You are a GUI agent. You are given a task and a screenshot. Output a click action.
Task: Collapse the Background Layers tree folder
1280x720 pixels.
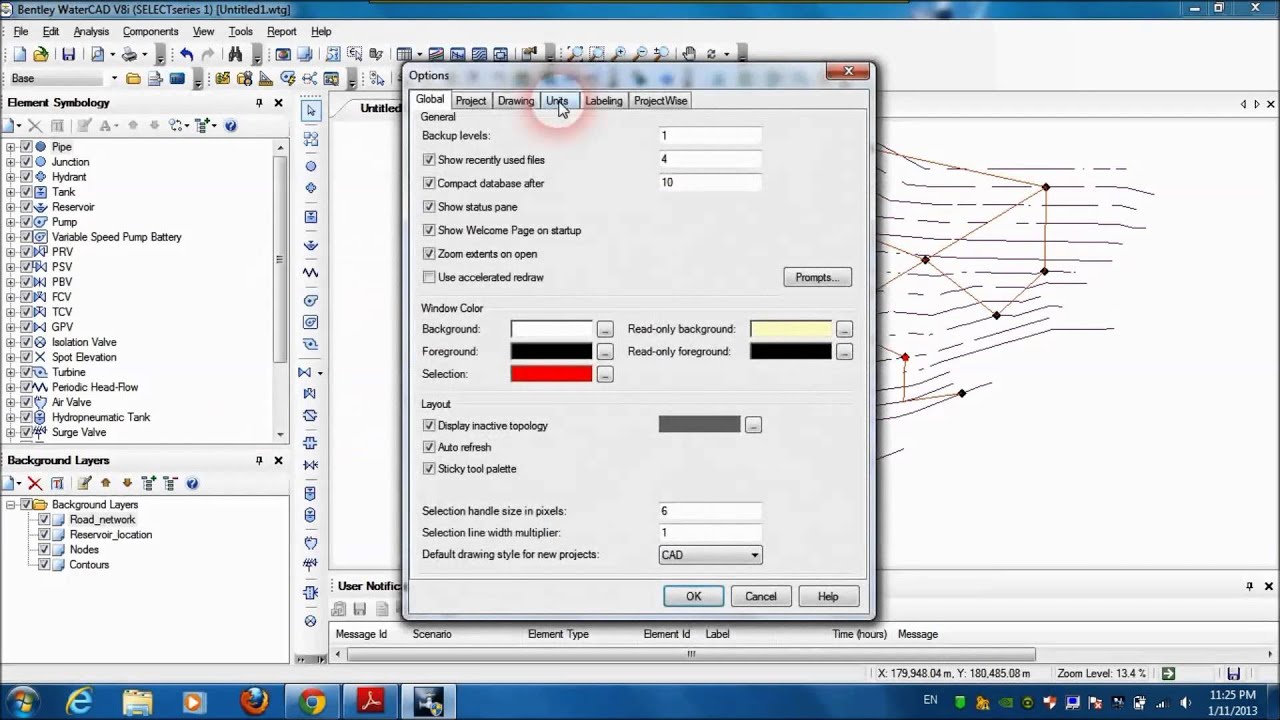(x=11, y=505)
